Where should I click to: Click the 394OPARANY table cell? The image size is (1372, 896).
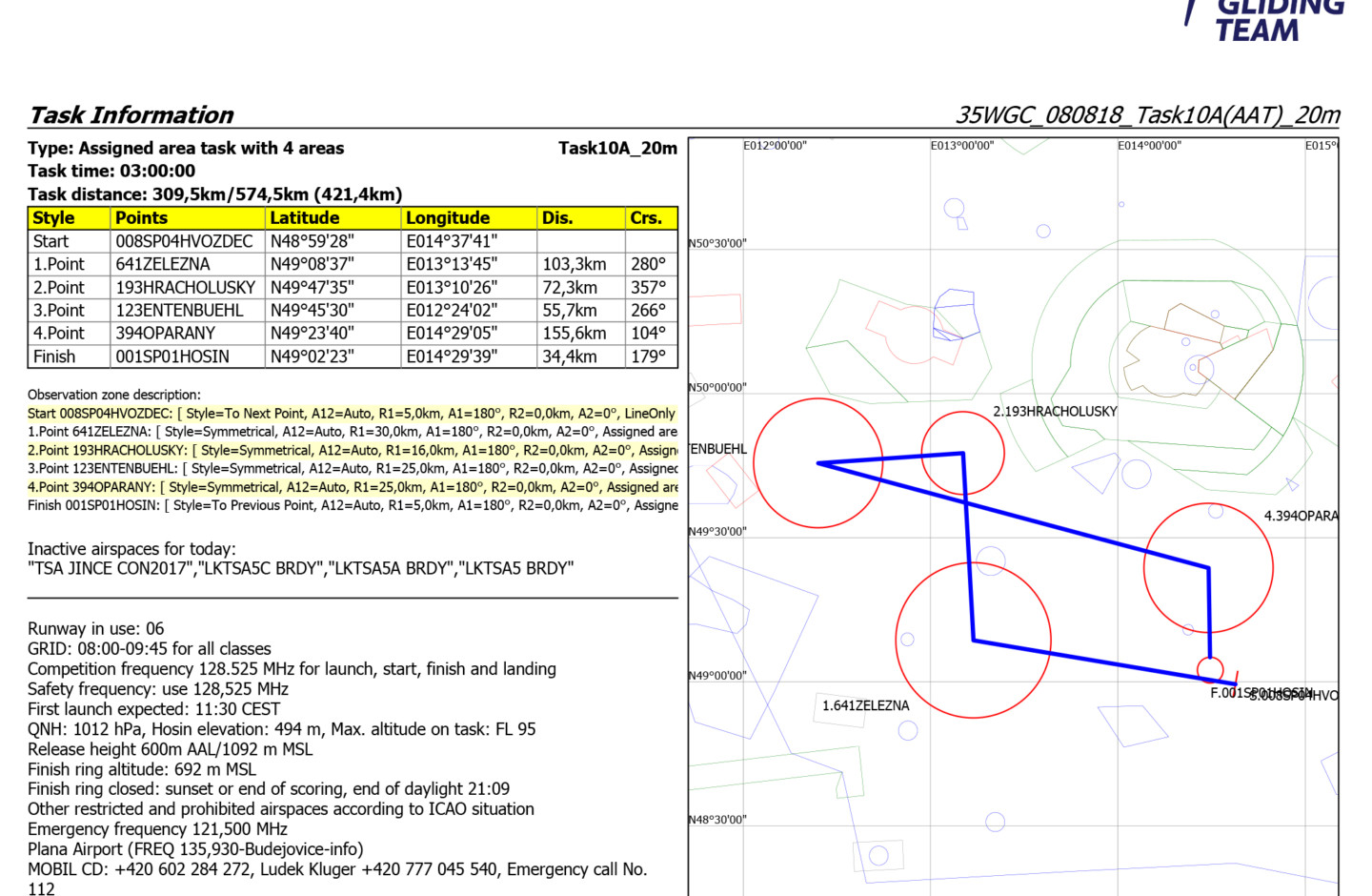point(165,334)
